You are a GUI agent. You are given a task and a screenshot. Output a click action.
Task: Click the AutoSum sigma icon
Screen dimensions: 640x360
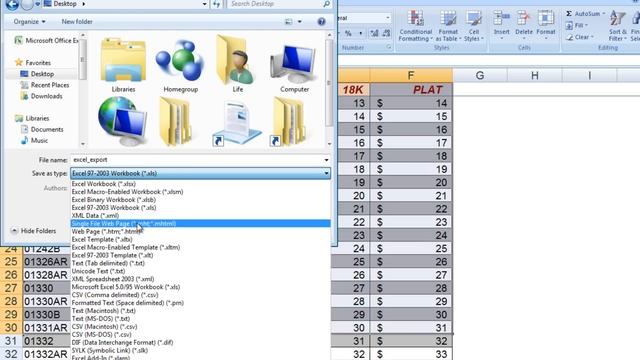point(569,13)
